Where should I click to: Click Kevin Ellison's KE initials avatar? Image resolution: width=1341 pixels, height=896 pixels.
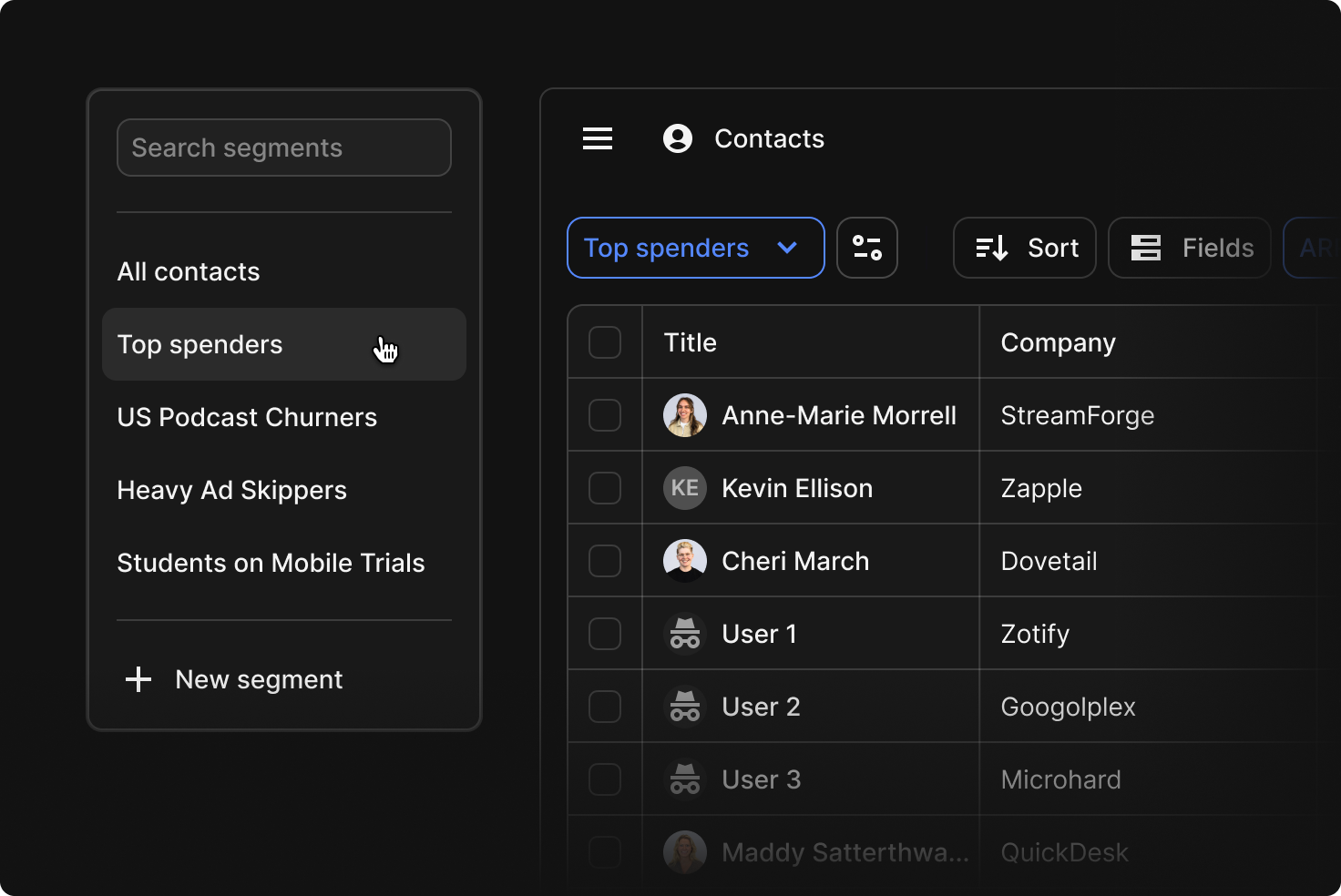(685, 488)
